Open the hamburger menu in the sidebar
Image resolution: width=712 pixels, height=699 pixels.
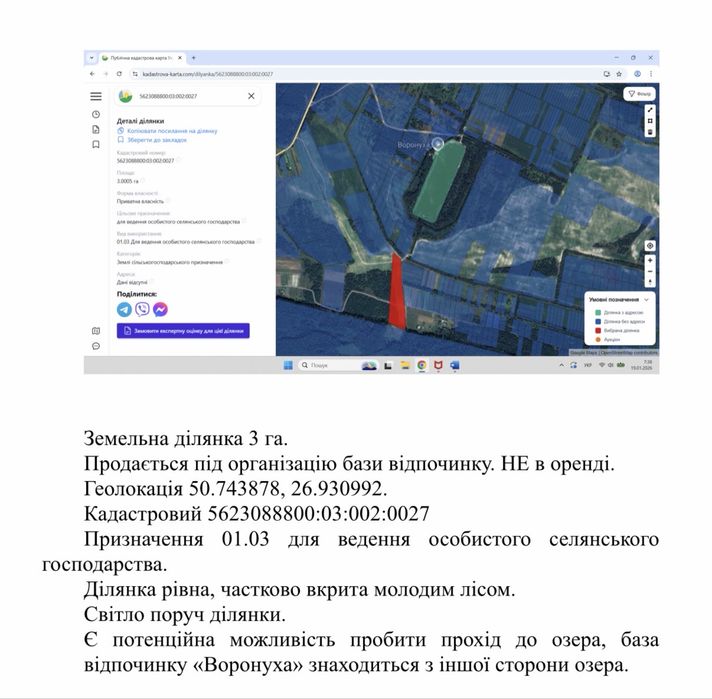(96, 96)
